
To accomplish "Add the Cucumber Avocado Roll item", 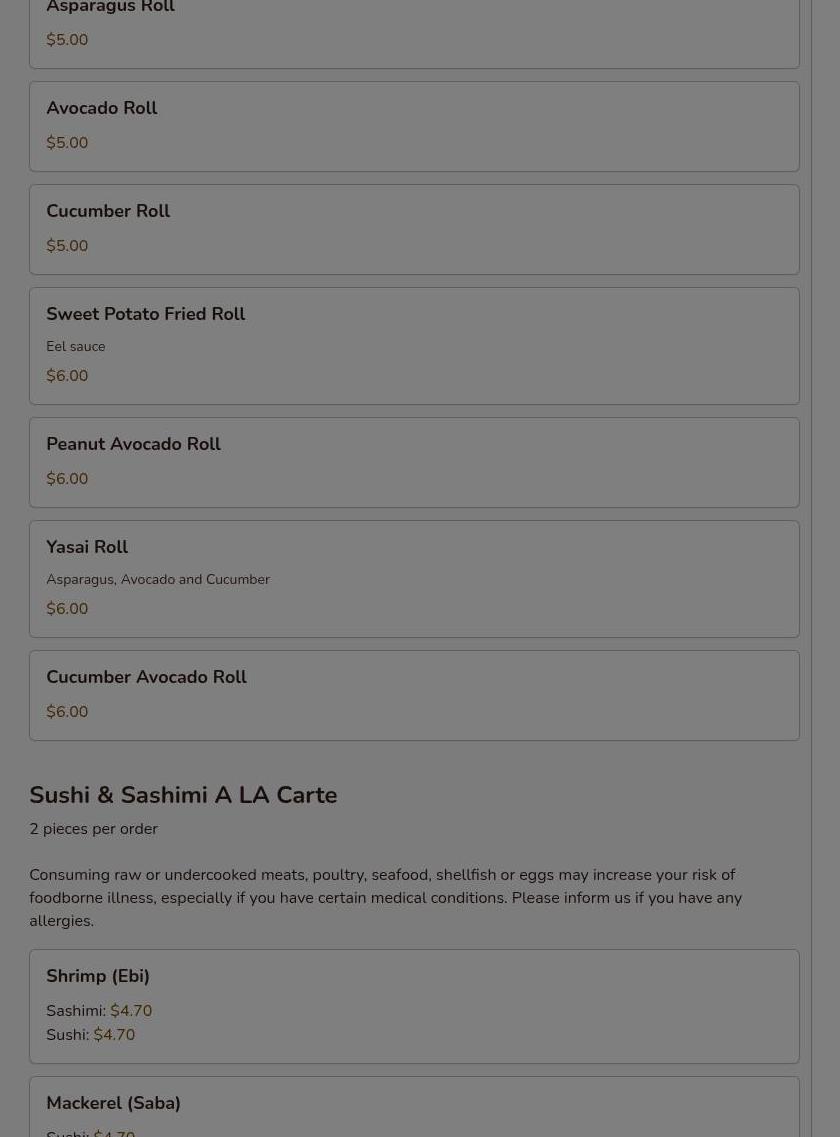I will pyautogui.click(x=414, y=695).
